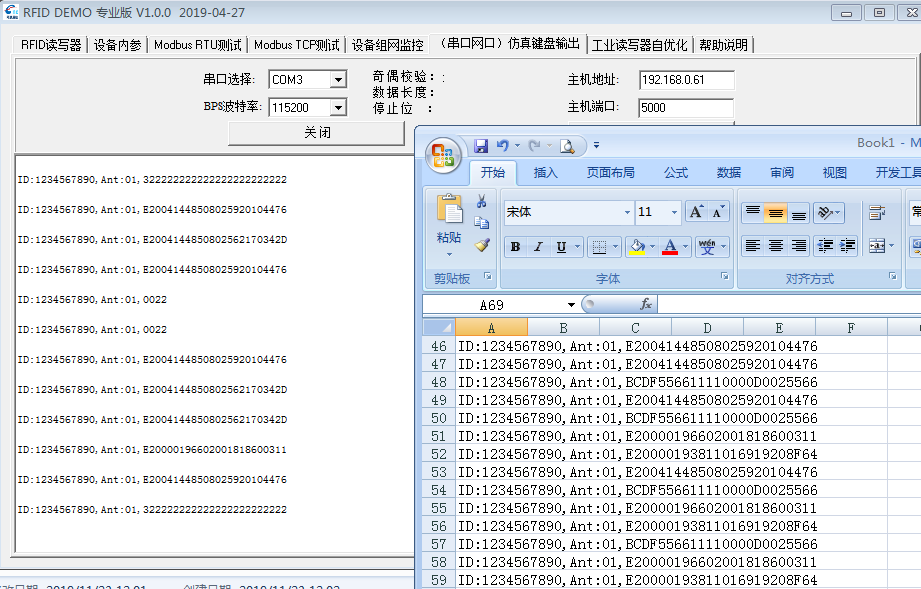Merge and center selected cells
The image size is (921, 589).
[x=877, y=246]
